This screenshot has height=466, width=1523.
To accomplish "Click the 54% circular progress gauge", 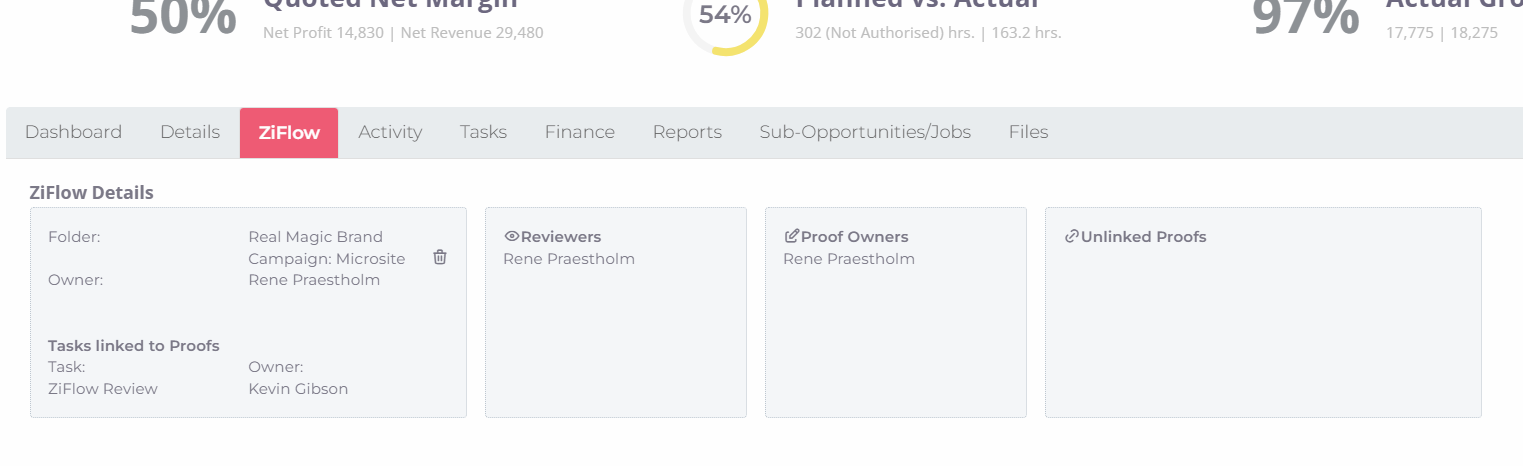I will (x=725, y=17).
